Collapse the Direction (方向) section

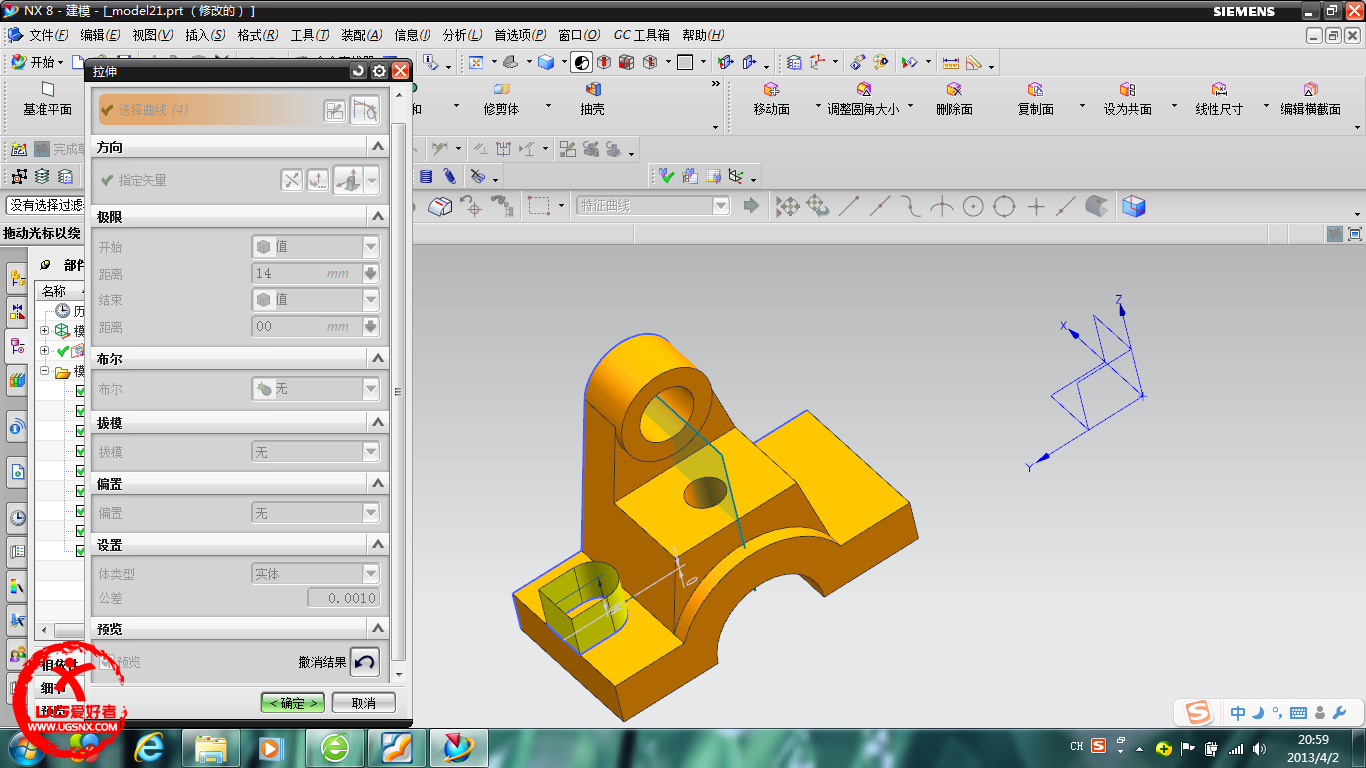tap(378, 147)
